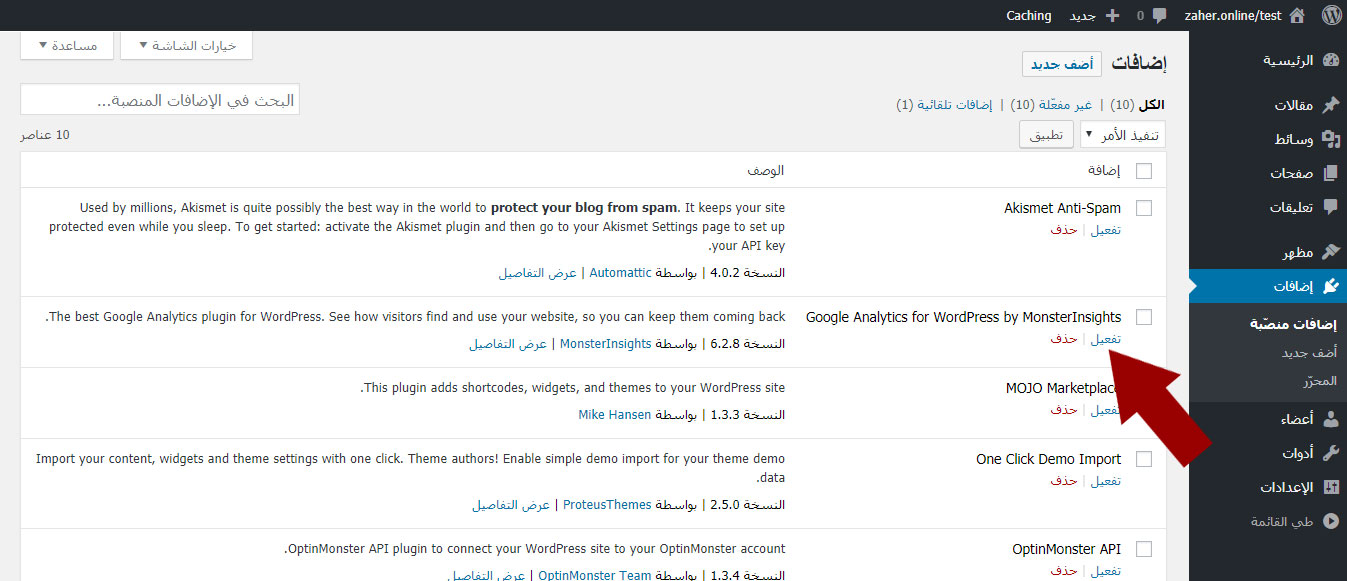Open the Mike Hansen author link

(615, 415)
